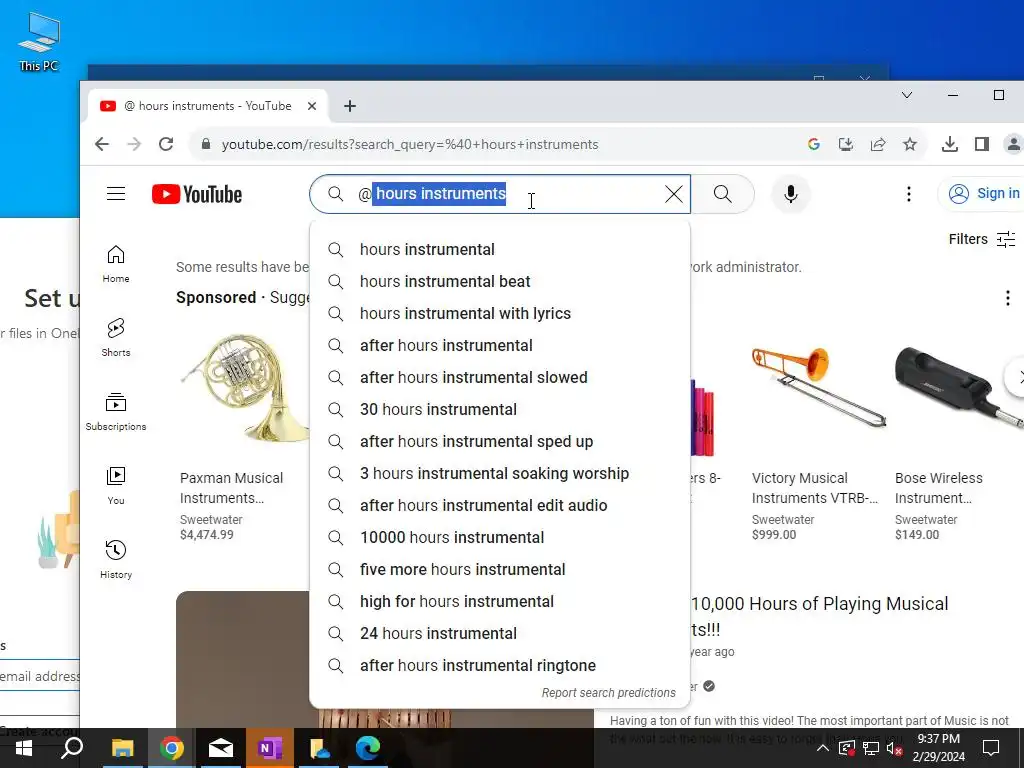The height and width of the screenshot is (768, 1024).
Task: Click the Google icon in address bar
Action: pyautogui.click(x=814, y=144)
